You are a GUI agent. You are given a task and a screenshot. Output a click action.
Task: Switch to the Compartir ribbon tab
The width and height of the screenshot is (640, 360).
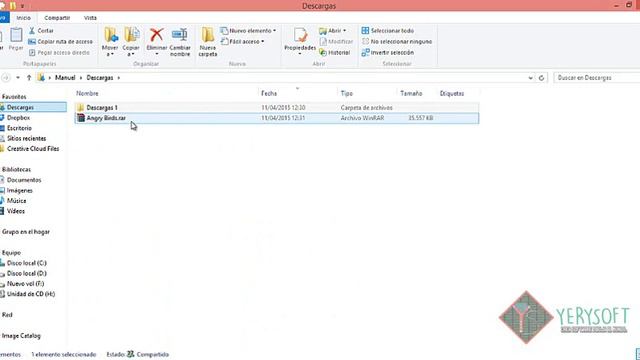57,18
